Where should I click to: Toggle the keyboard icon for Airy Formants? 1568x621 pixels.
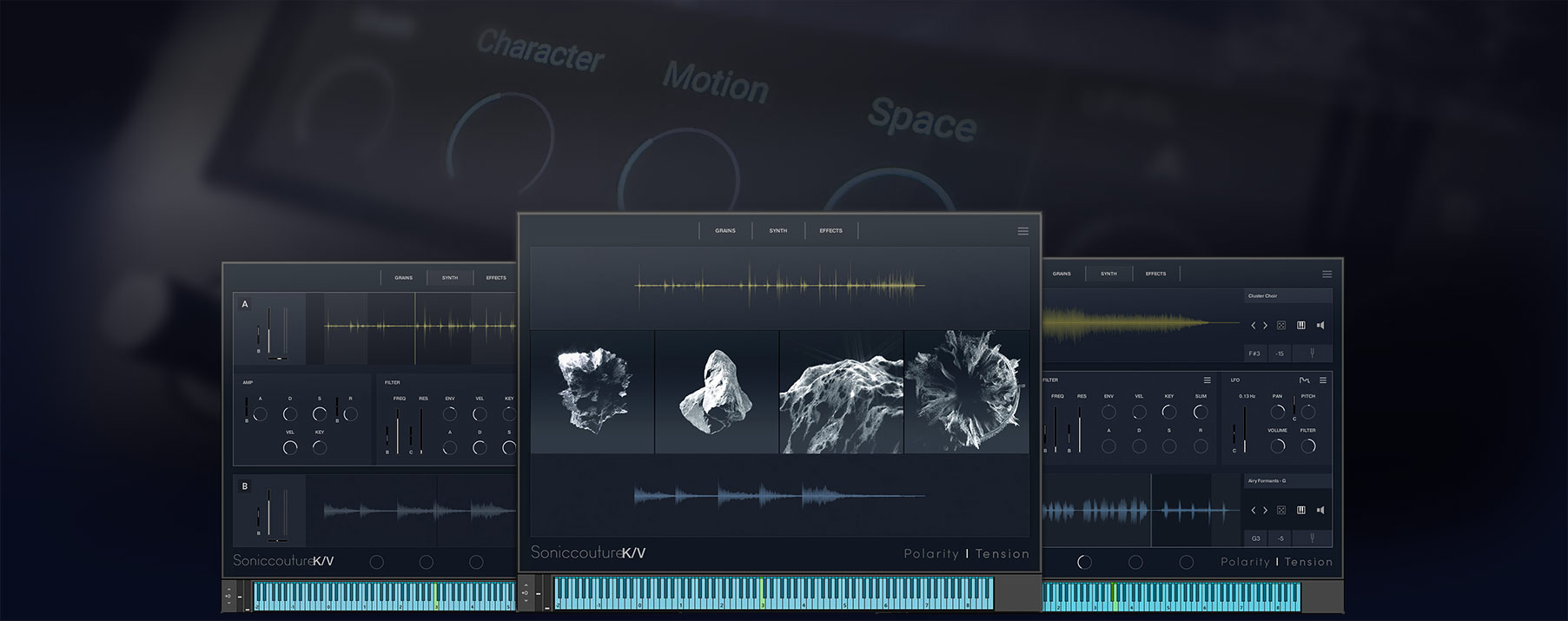(1301, 511)
